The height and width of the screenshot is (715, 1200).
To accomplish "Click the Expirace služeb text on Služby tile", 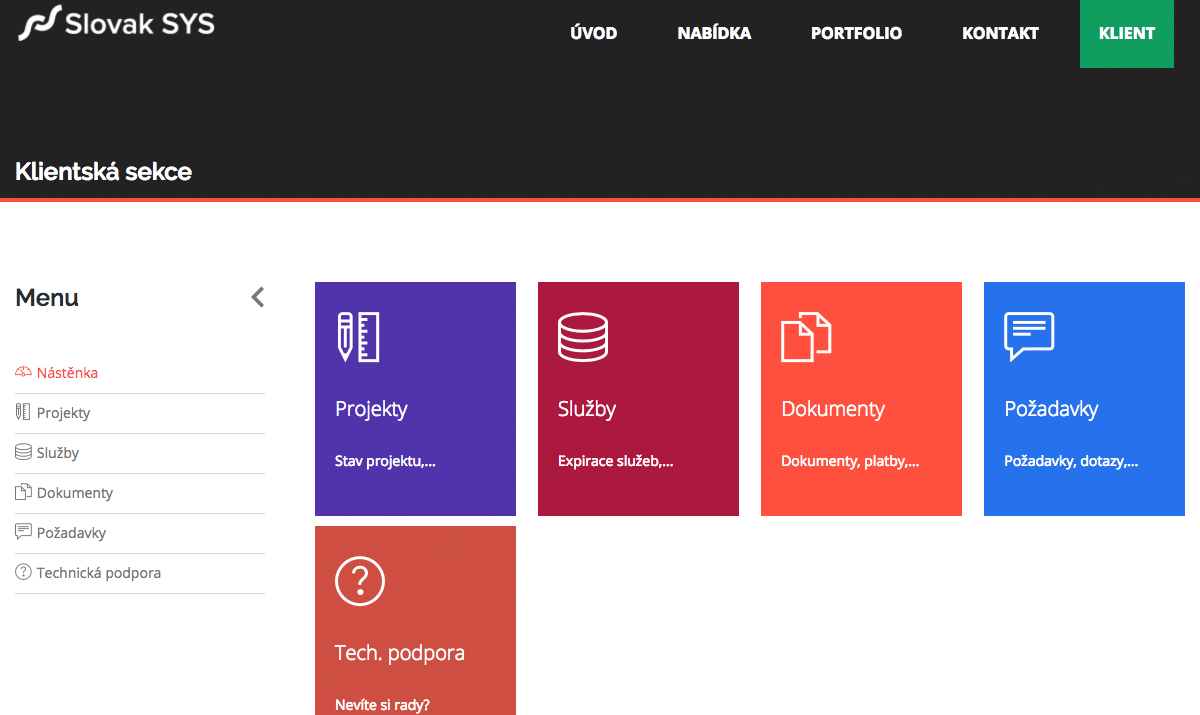I will tap(615, 462).
